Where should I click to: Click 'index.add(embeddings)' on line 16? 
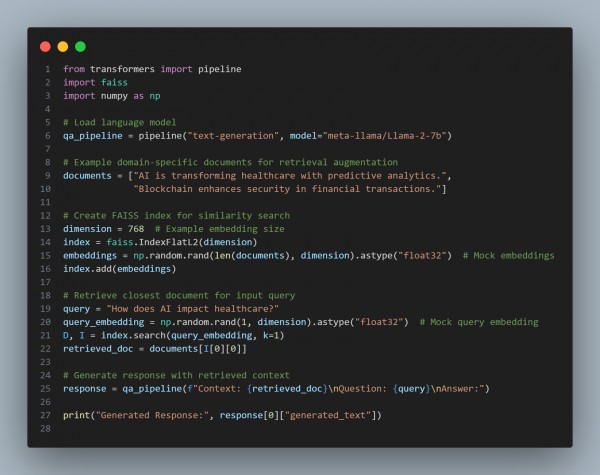120,269
